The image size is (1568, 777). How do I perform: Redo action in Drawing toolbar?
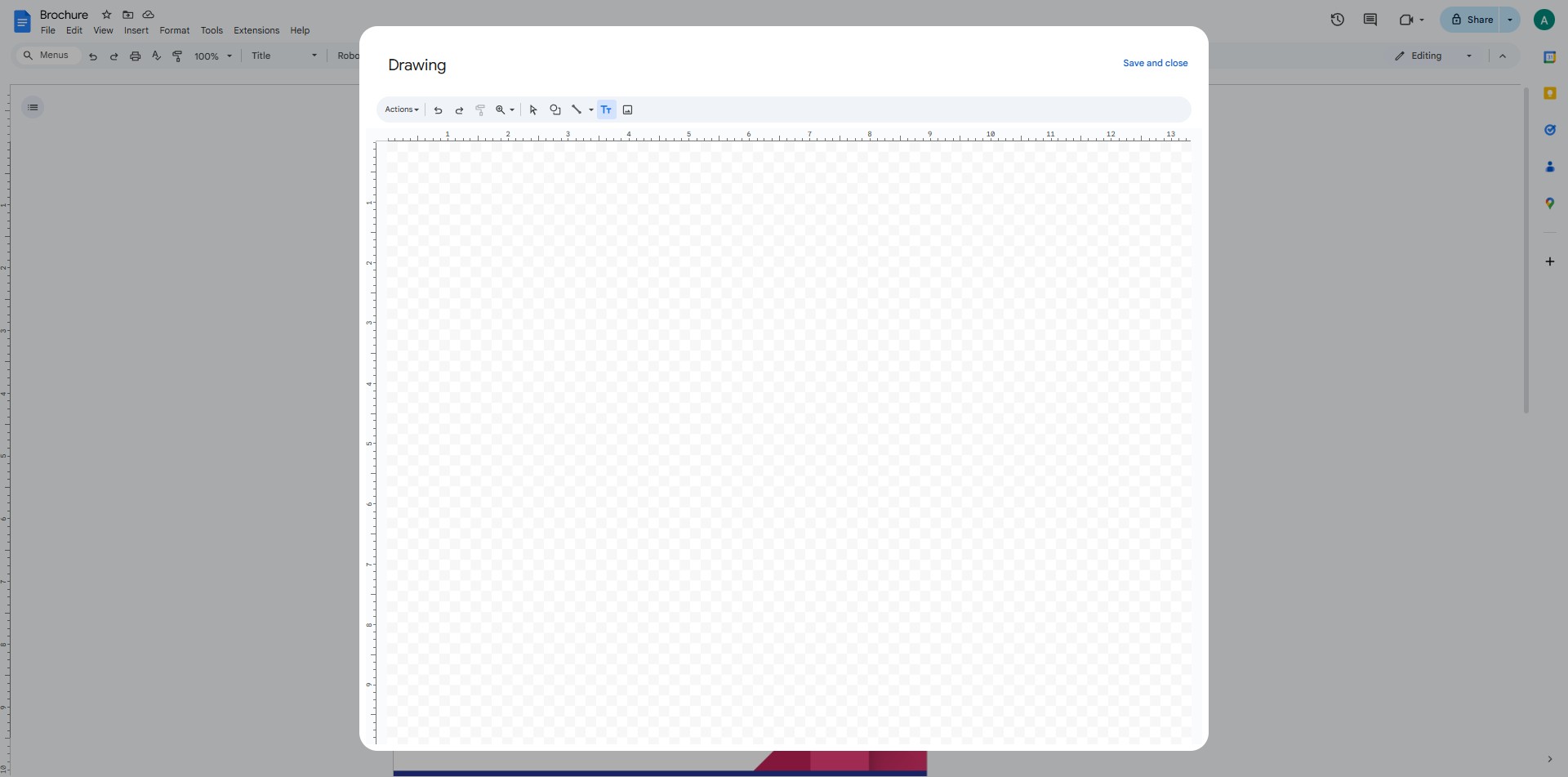[x=459, y=109]
